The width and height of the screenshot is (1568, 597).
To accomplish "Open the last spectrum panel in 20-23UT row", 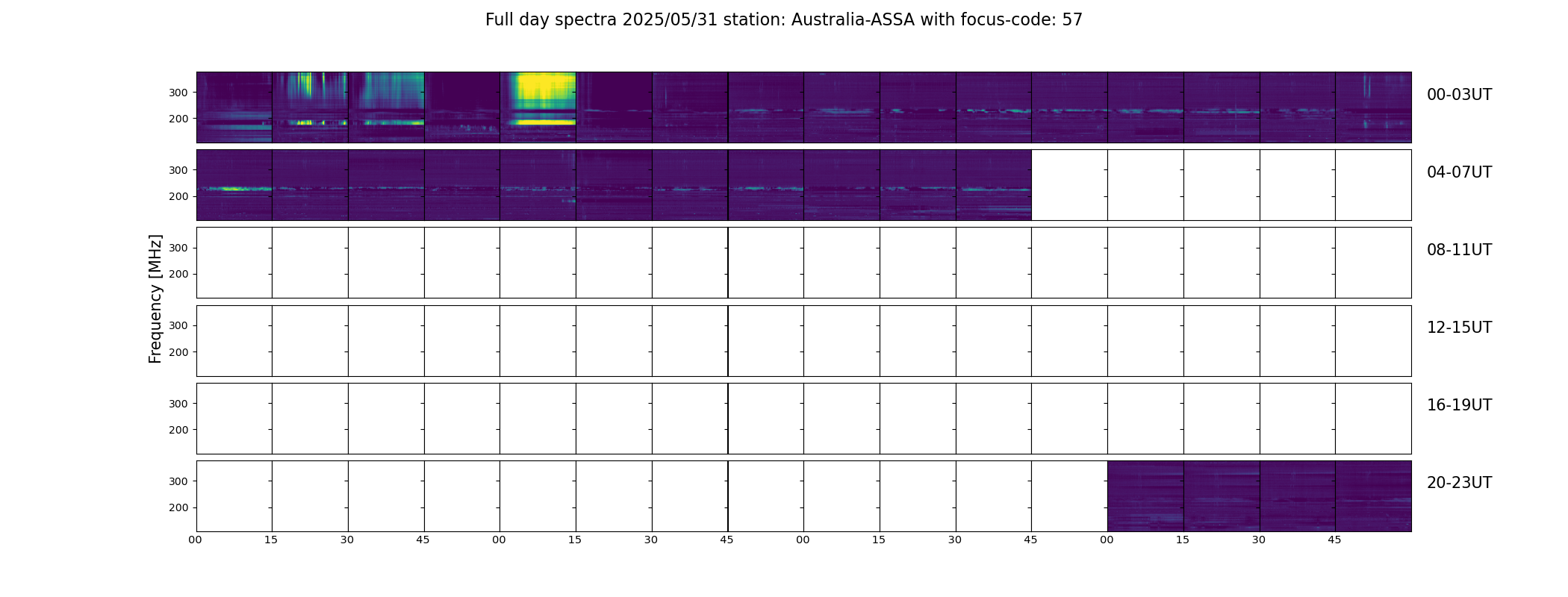I will [x=1373, y=496].
